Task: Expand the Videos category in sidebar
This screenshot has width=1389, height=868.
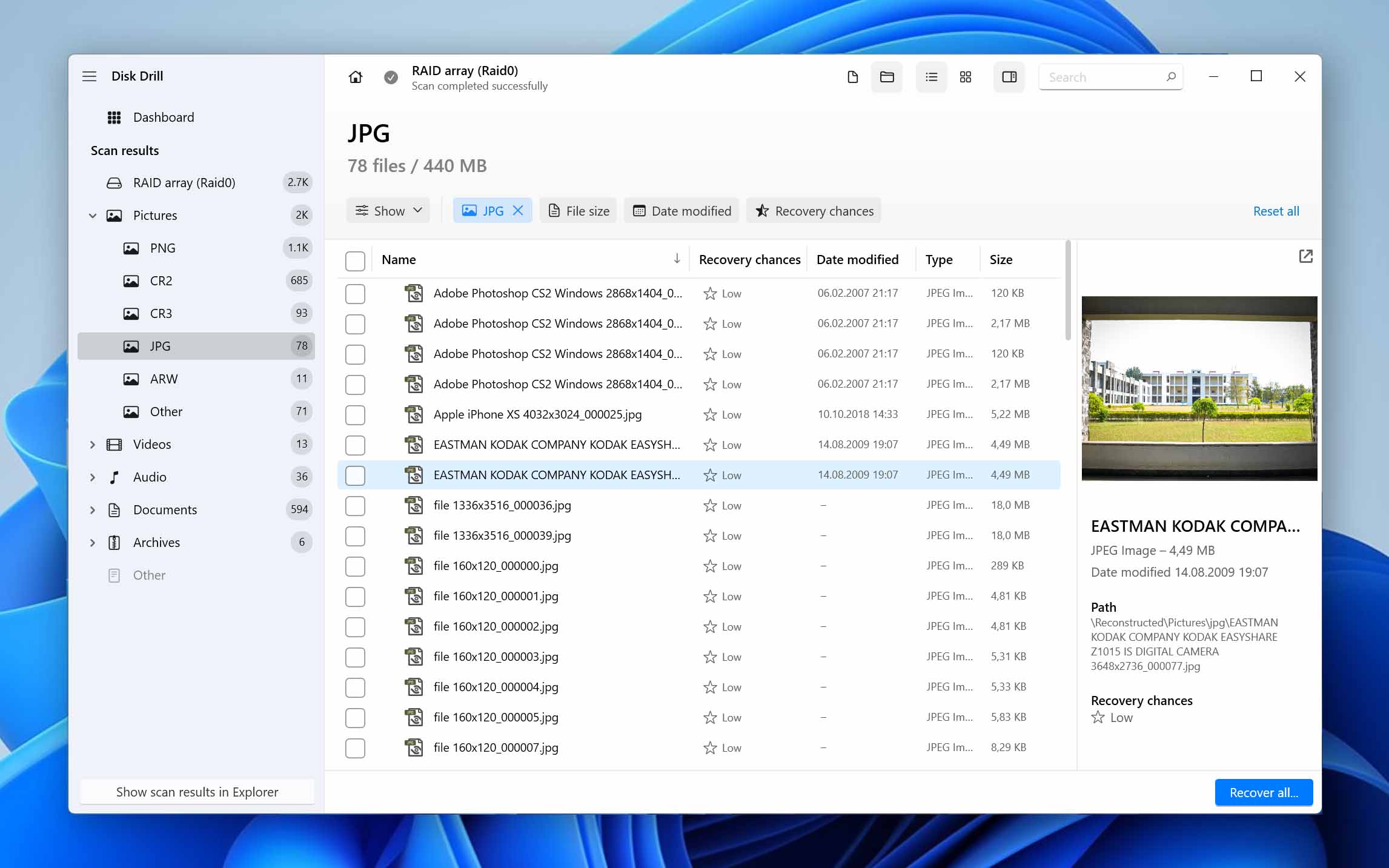Action: click(x=92, y=444)
